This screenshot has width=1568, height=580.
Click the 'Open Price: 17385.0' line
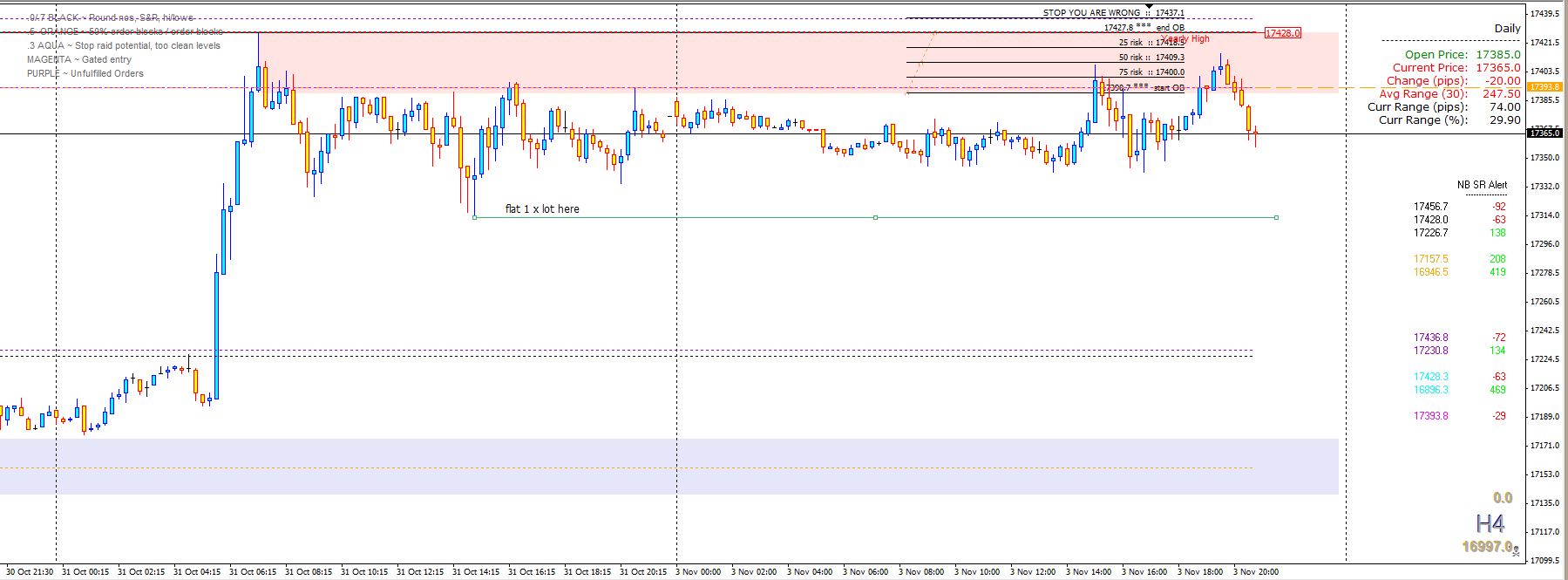point(1463,54)
